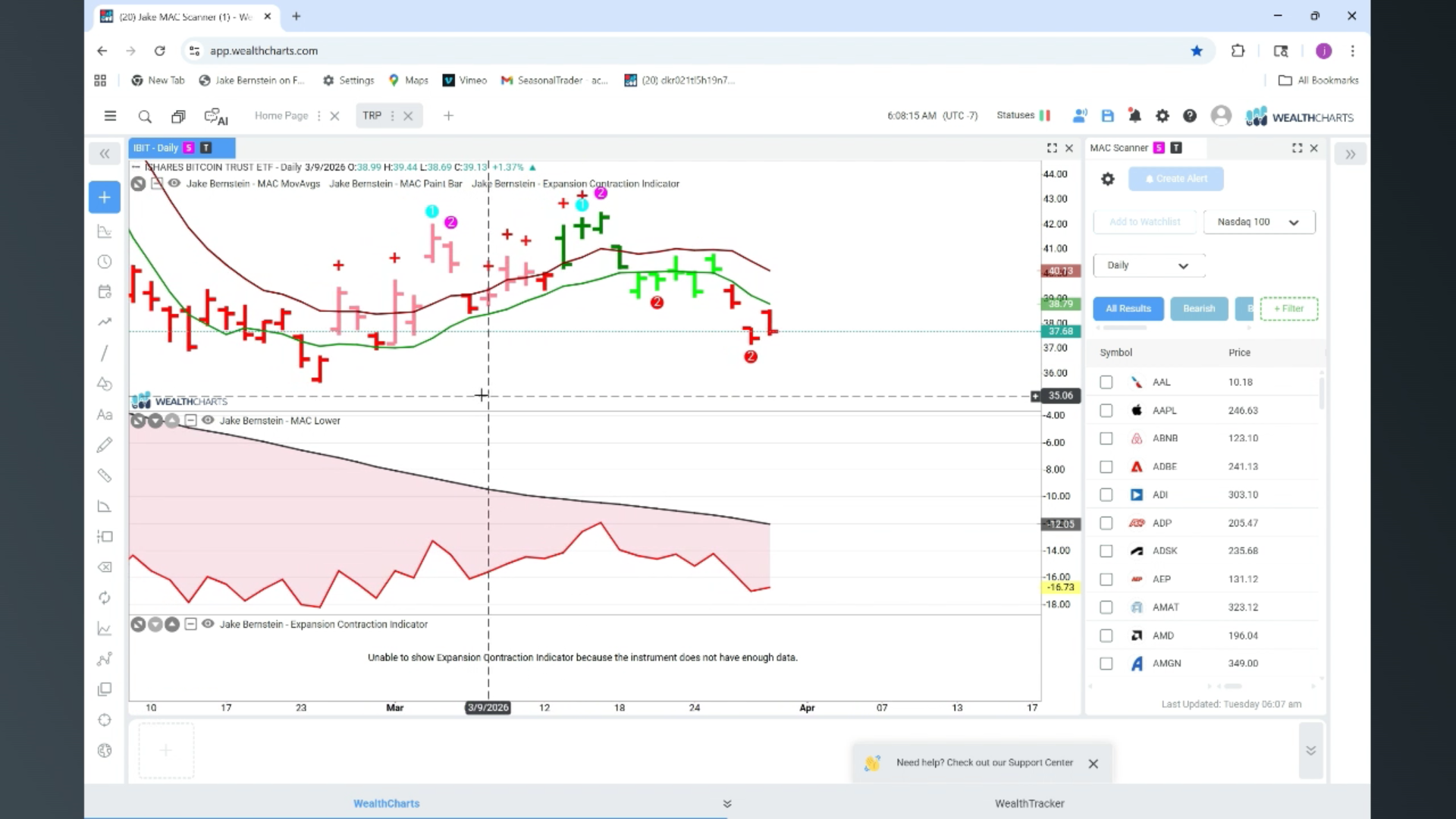The height and width of the screenshot is (819, 1456).
Task: Switch to the WealthTracker bottom tab
Action: (x=1029, y=803)
